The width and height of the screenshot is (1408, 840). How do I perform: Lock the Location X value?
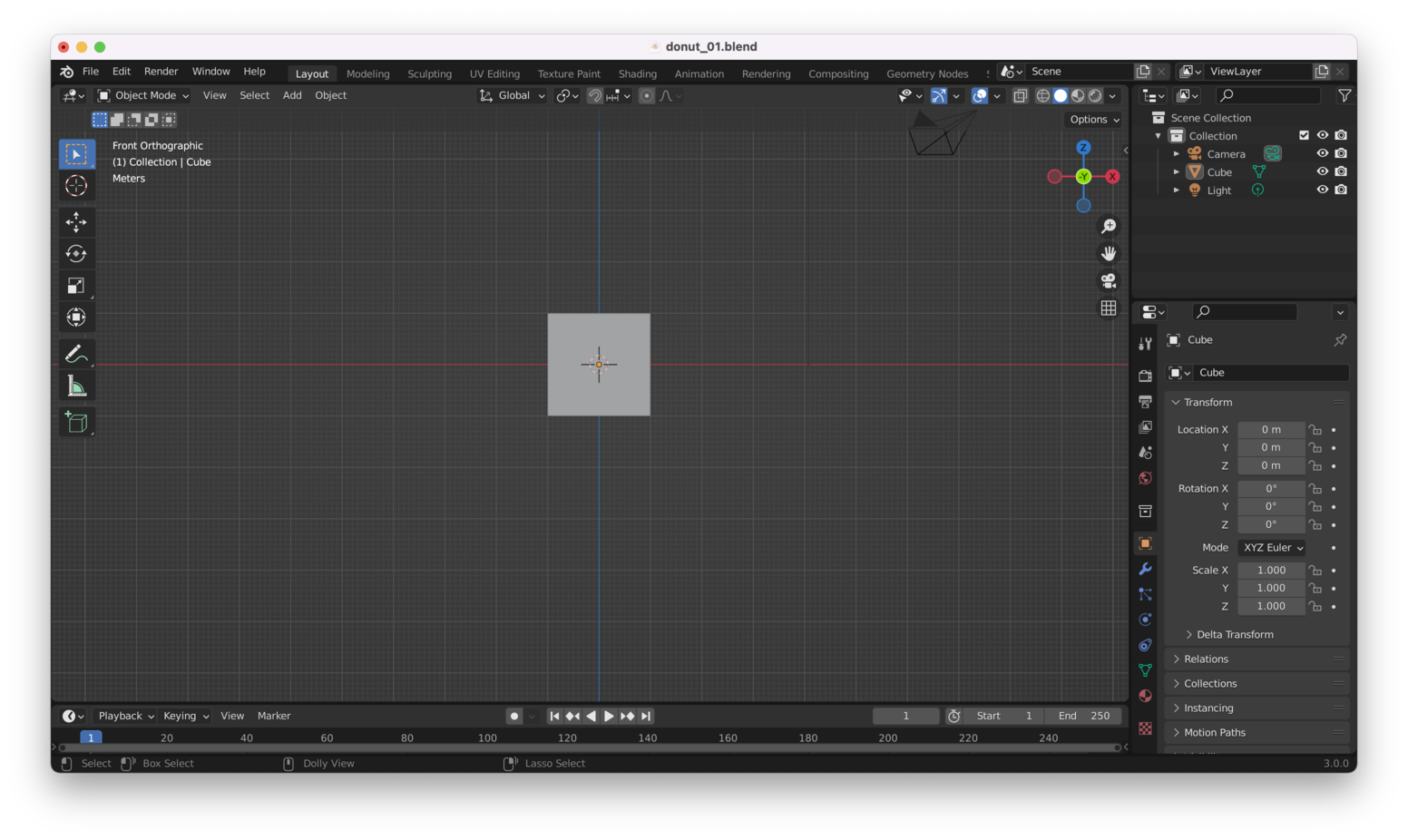pos(1315,430)
